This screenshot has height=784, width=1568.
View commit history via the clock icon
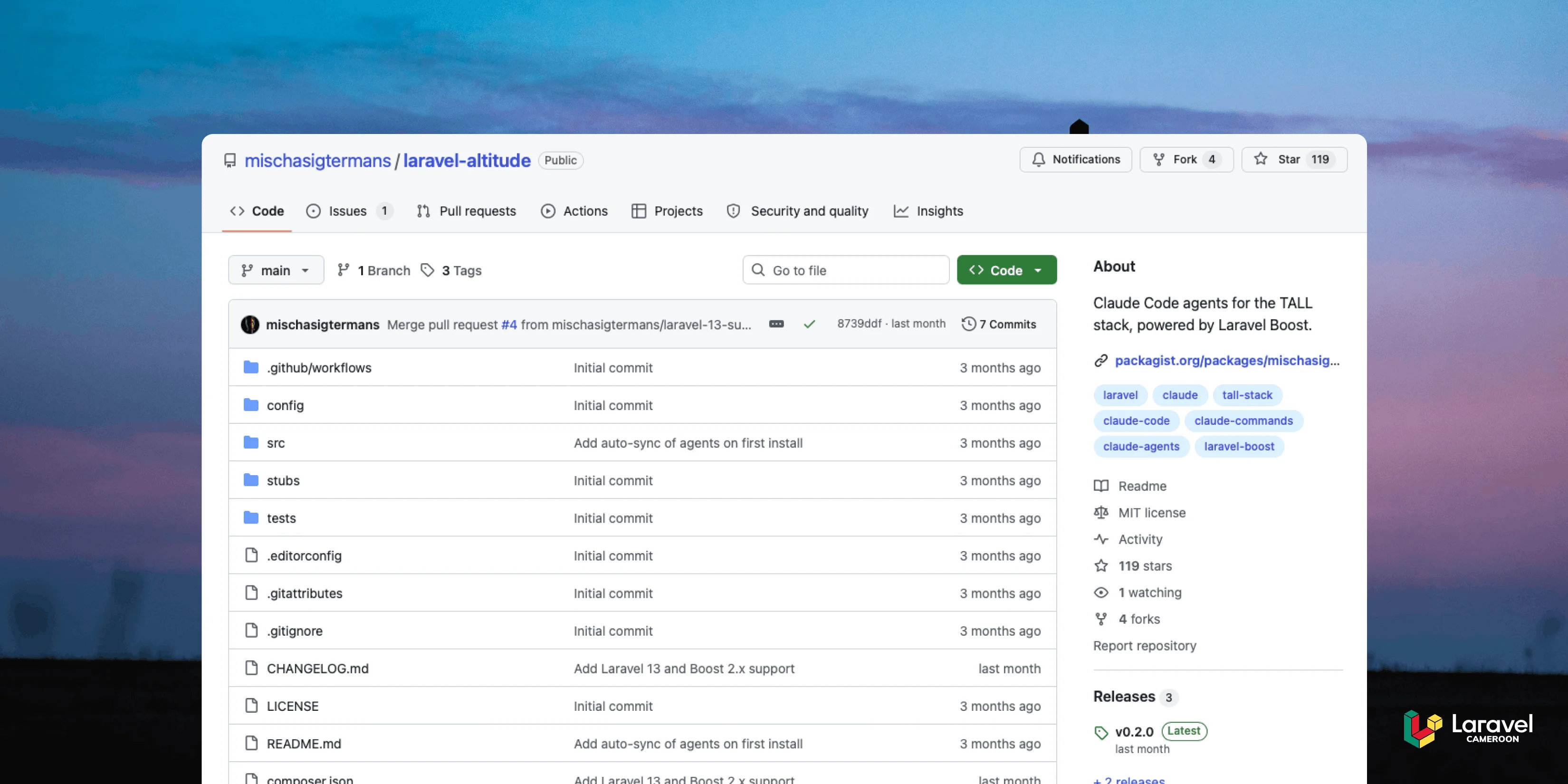click(969, 324)
